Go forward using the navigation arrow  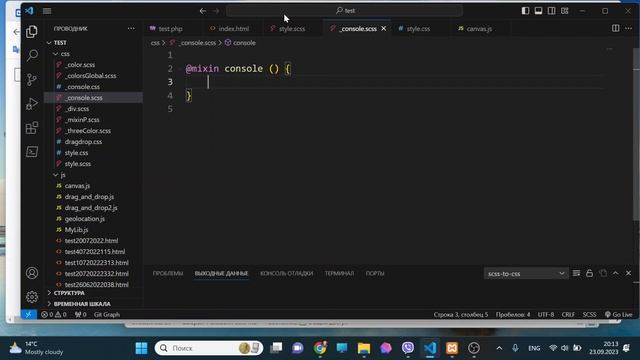pos(216,11)
